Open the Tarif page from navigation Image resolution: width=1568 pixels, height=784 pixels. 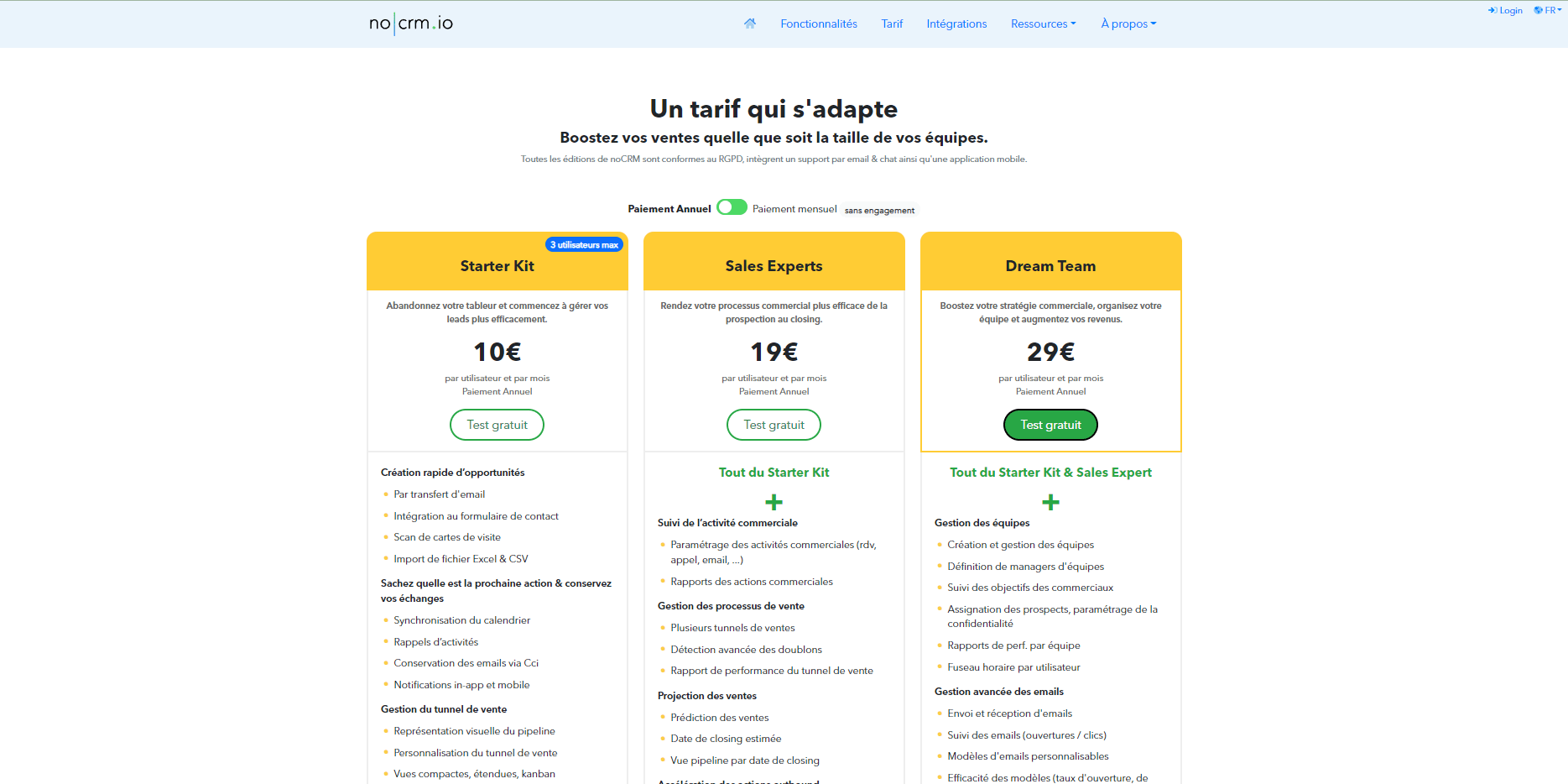[892, 24]
